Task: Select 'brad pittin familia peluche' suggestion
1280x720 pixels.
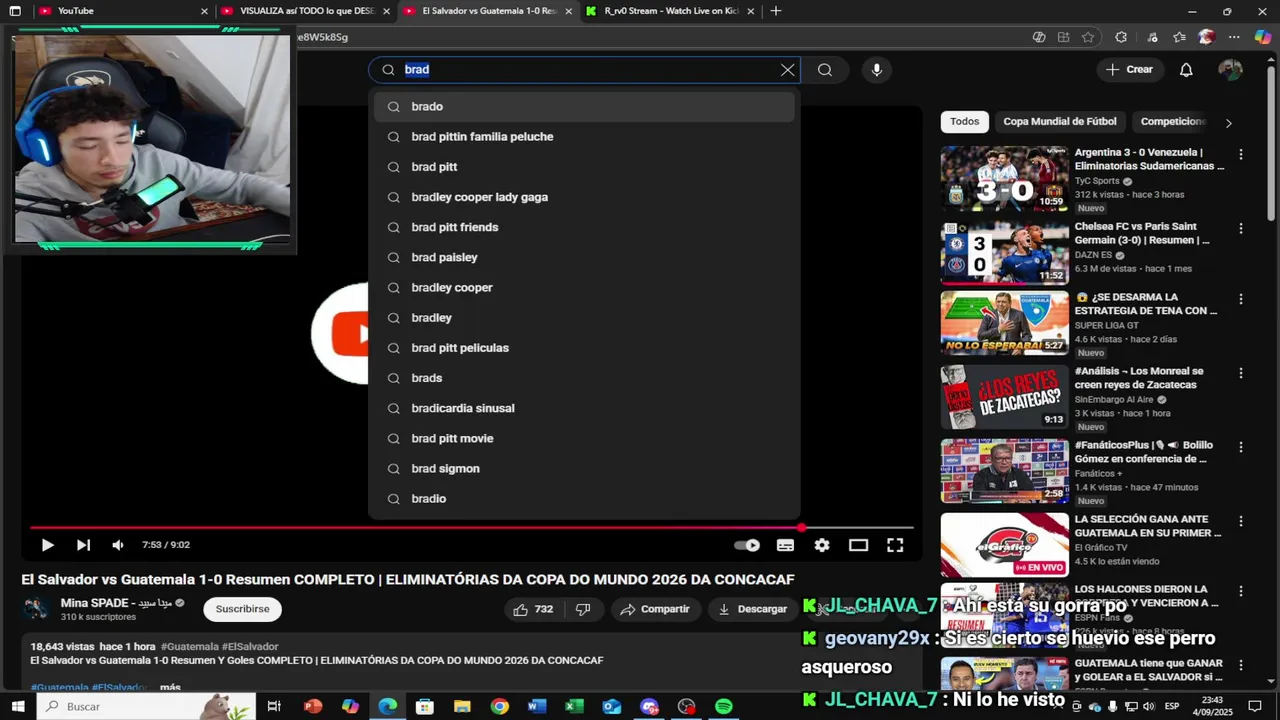Action: pos(584,137)
